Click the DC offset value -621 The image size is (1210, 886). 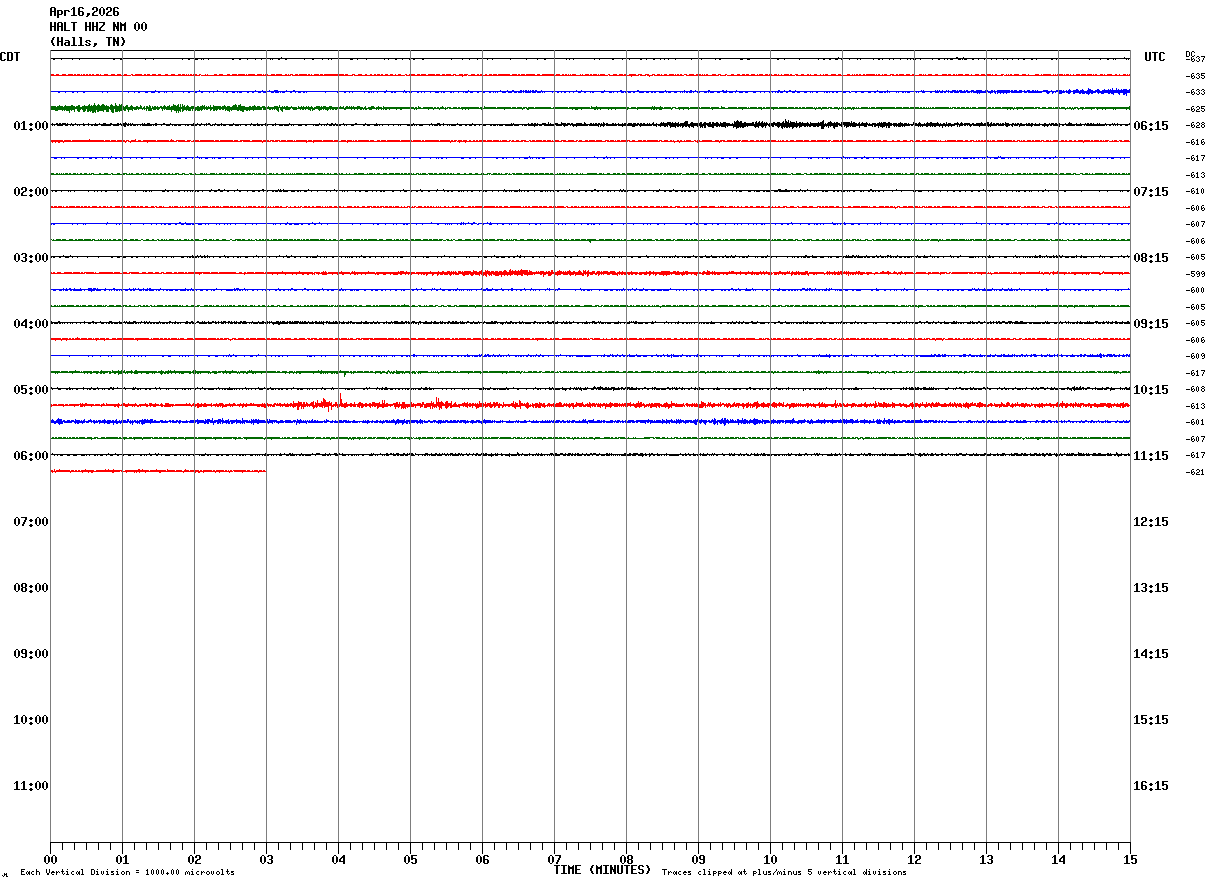pos(1195,472)
